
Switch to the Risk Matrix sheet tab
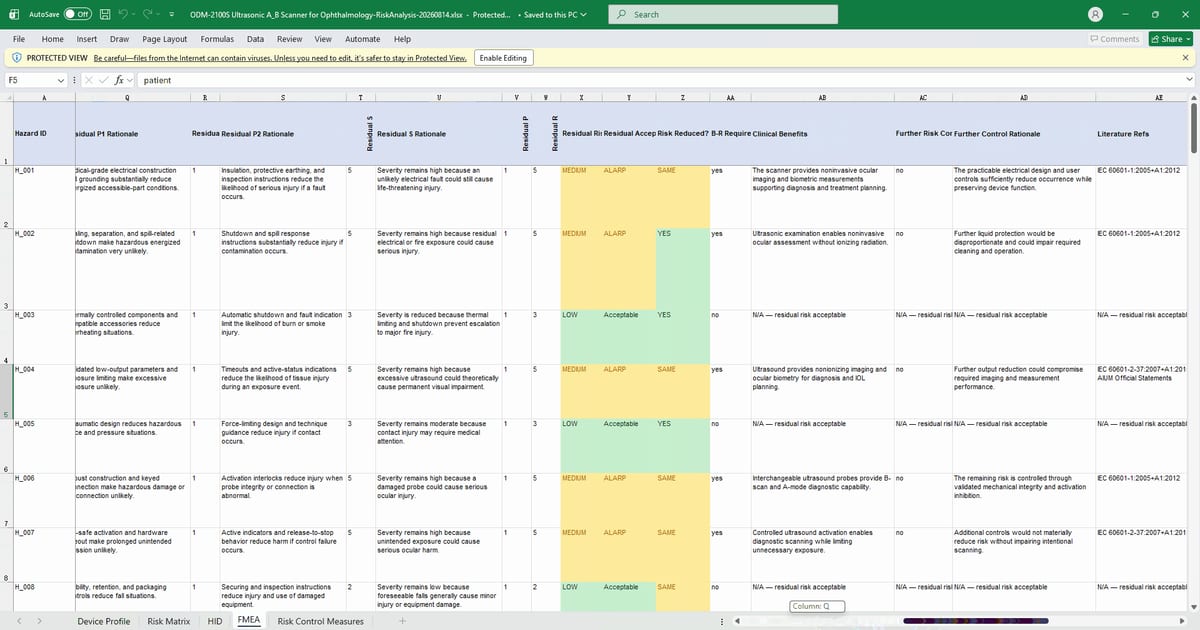[168, 621]
